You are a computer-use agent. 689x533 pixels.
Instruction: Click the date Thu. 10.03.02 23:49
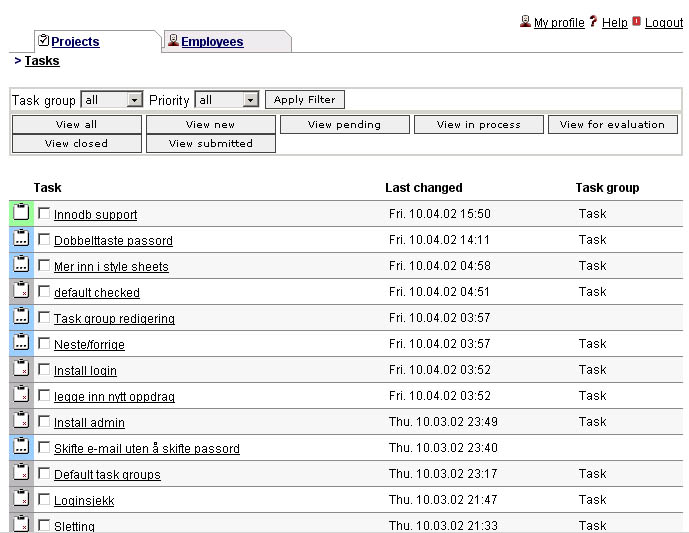[443, 421]
